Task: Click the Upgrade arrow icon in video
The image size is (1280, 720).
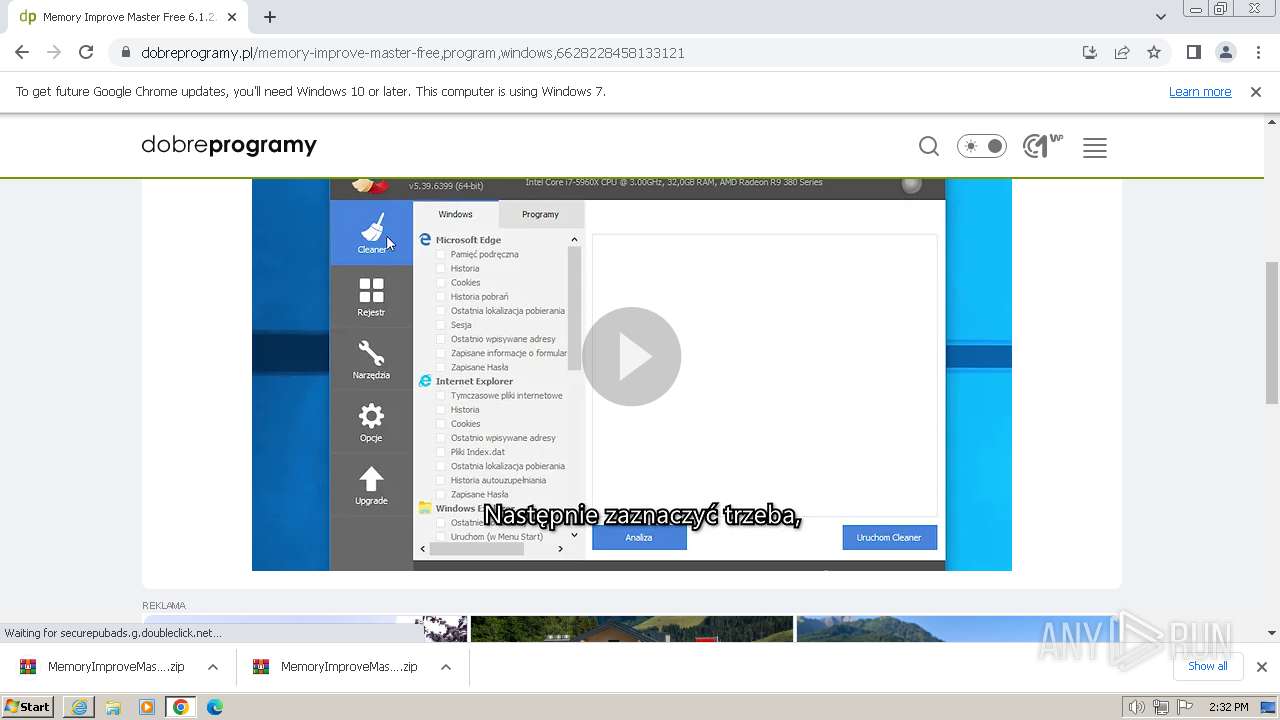Action: (x=371, y=485)
